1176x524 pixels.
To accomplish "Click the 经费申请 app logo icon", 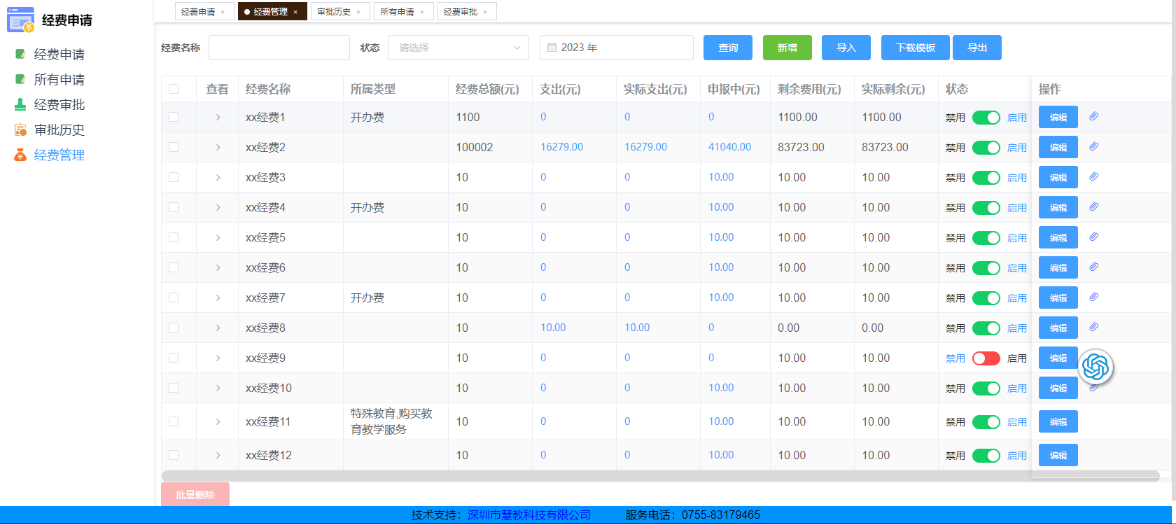I will tap(20, 20).
